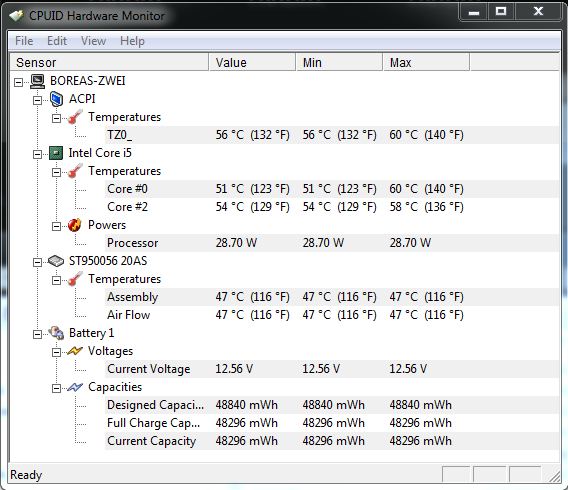Open the File menu
The height and width of the screenshot is (490, 568).
point(24,41)
